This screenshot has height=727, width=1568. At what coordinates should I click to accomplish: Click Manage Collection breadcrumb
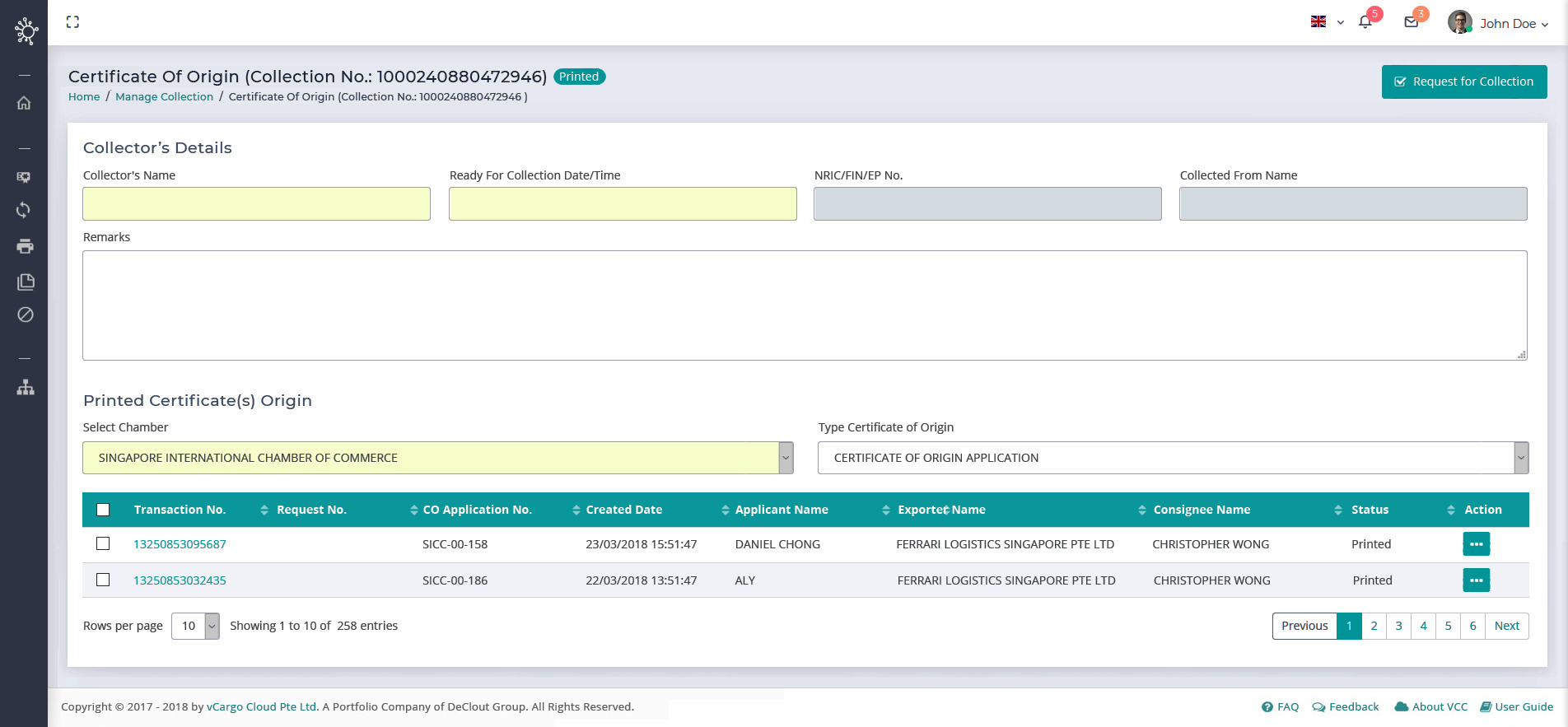164,97
